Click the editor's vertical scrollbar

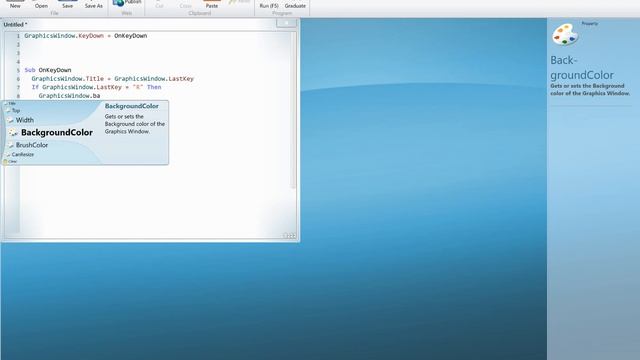(293, 110)
